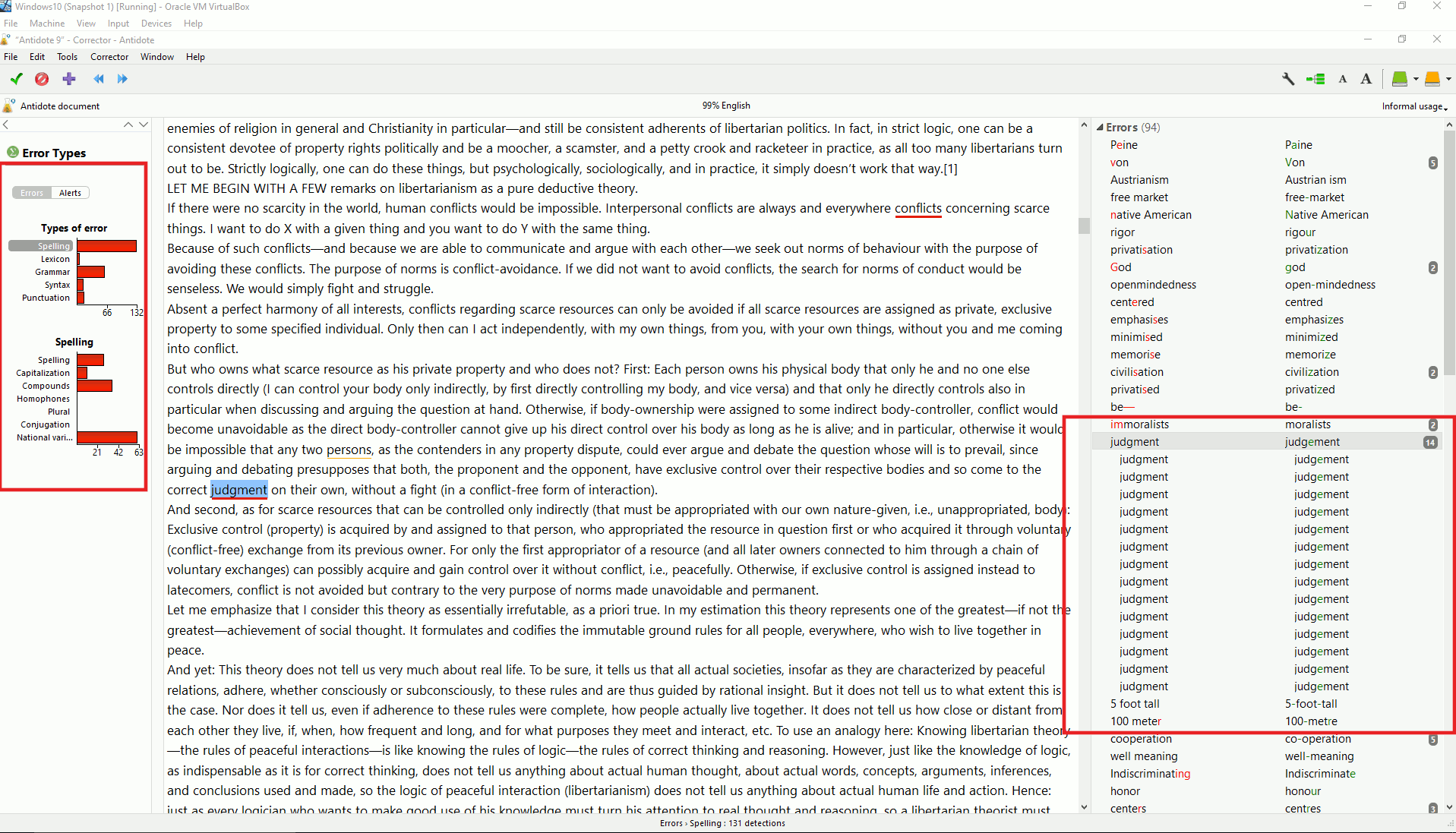Increase text size with large A icon
Viewport: 1456px width, 833px height.
[x=1366, y=79]
